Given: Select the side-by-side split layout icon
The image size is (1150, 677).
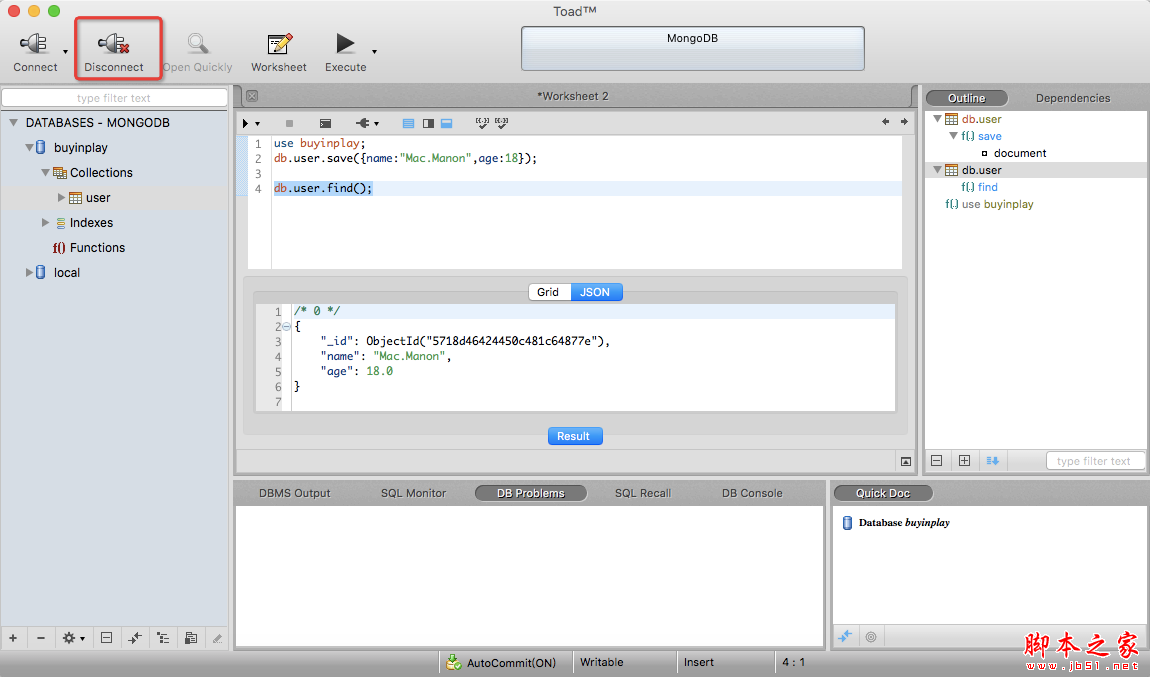Looking at the screenshot, I should click(428, 123).
